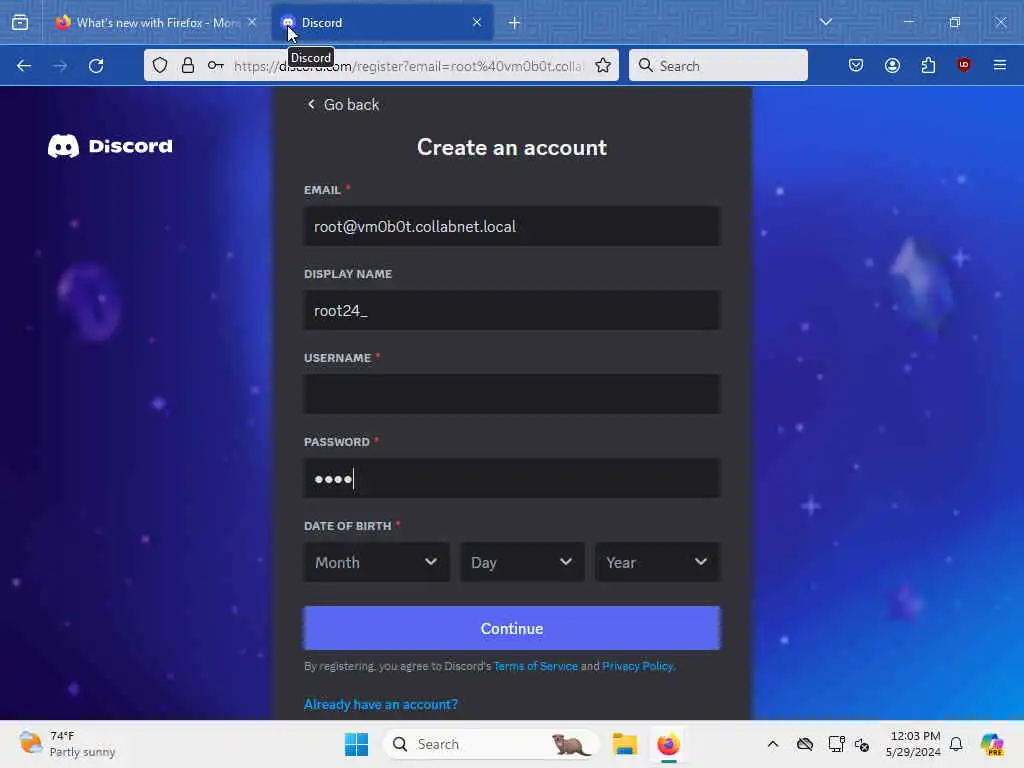Open the Day dropdown
Image resolution: width=1024 pixels, height=768 pixels.
522,562
